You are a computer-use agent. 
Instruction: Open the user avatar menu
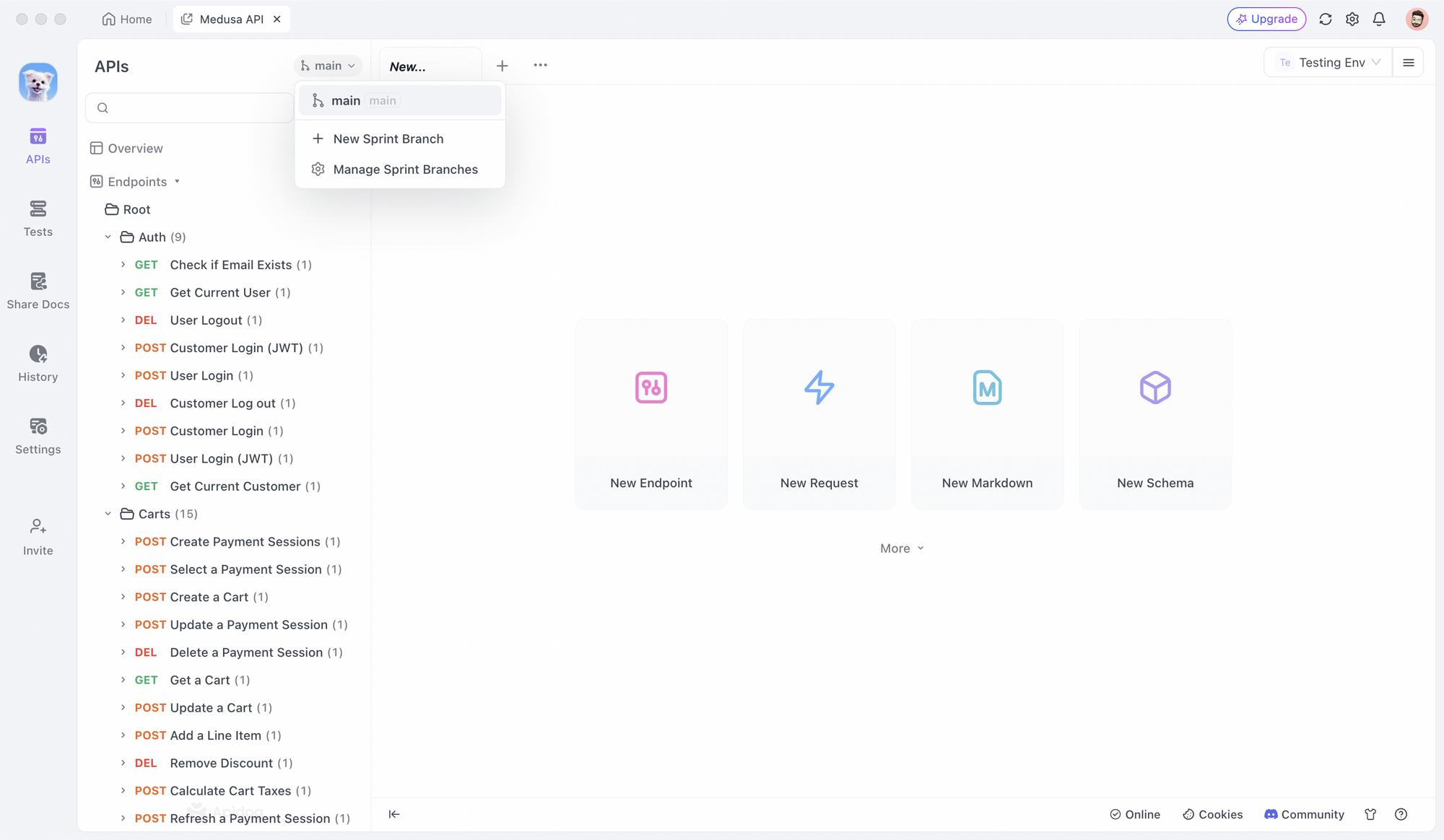coord(1417,19)
